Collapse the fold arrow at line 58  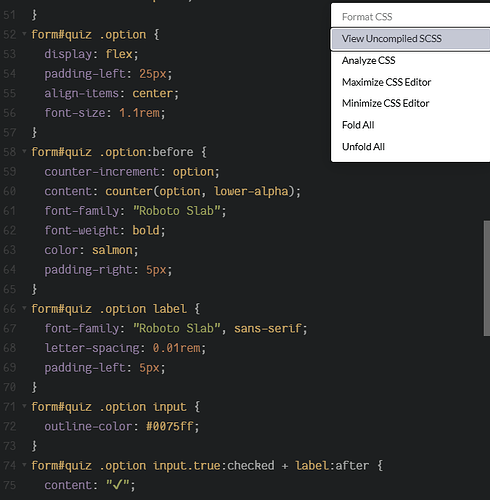(x=24, y=151)
